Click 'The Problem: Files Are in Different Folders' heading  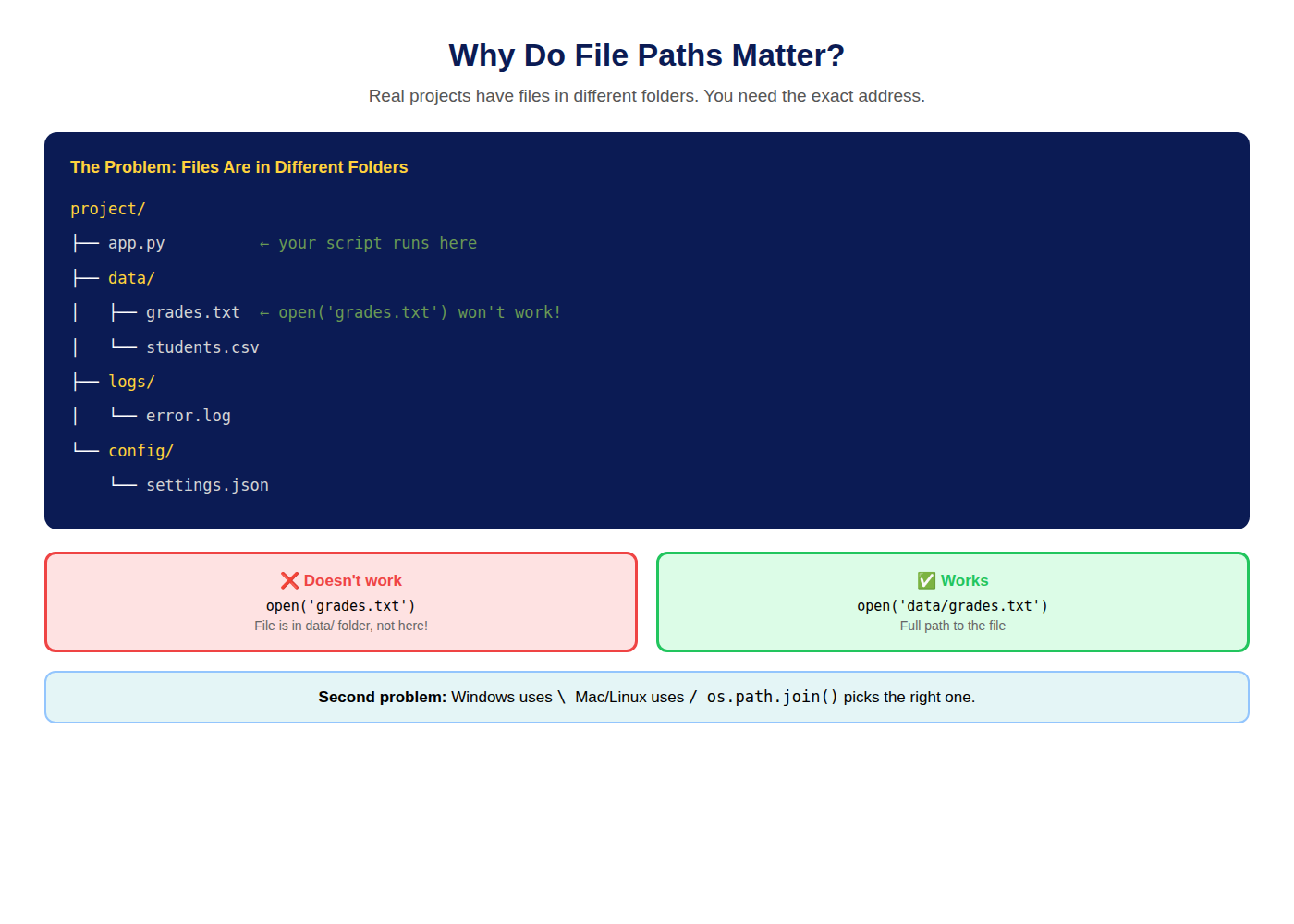(238, 167)
